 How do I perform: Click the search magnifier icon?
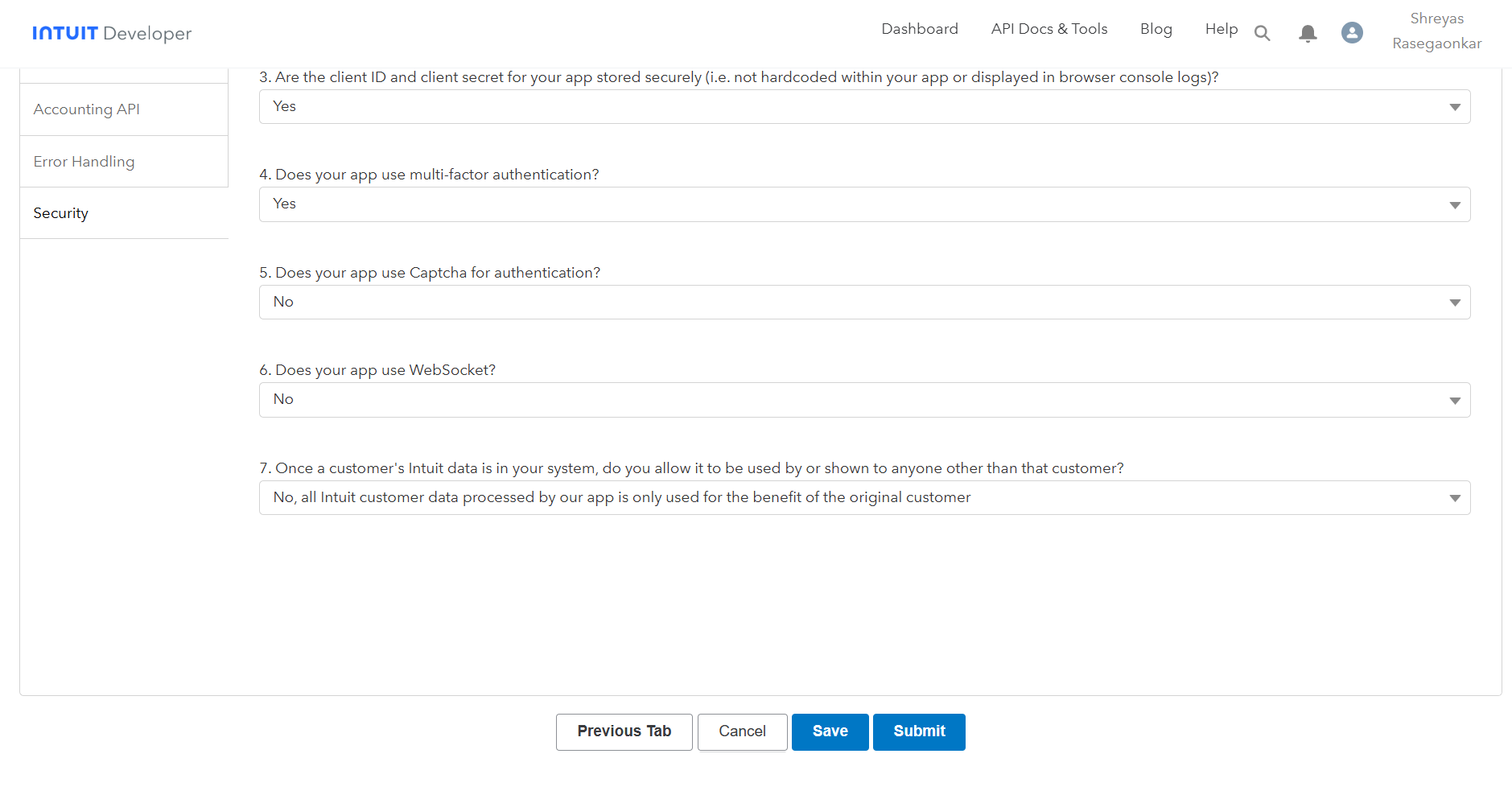(x=1262, y=33)
